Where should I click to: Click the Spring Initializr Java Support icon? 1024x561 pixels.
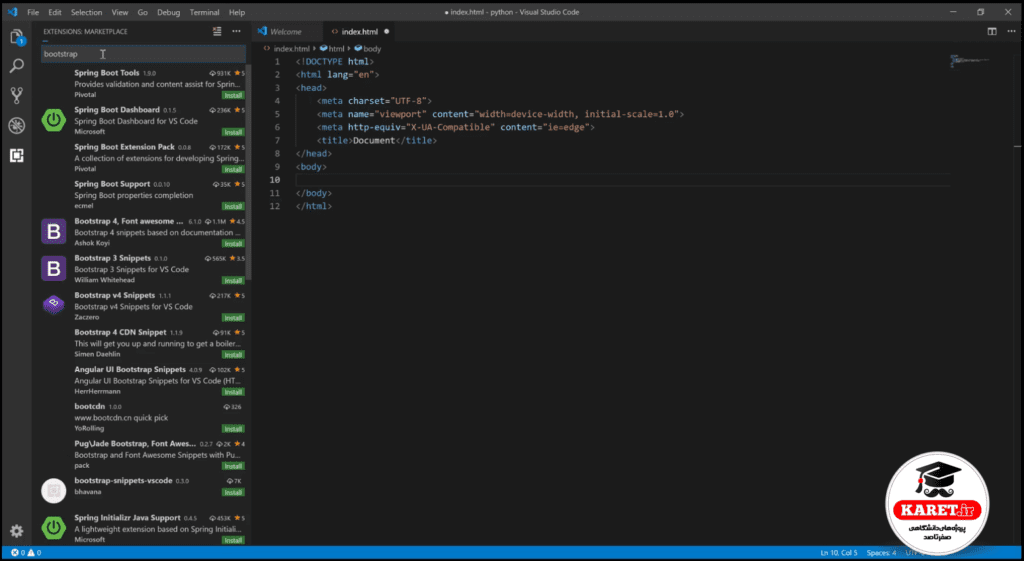pyautogui.click(x=54, y=528)
